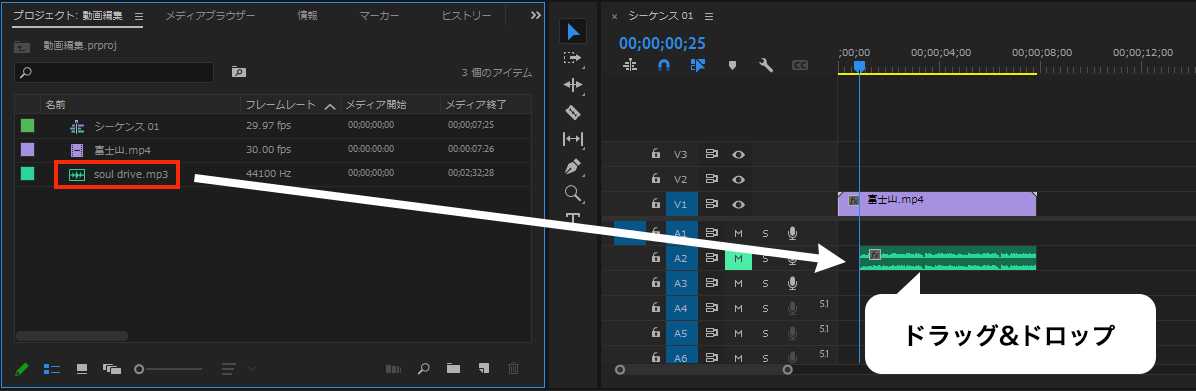Open the ヒストリー tab
Screen dimensions: 1196x391
467,16
